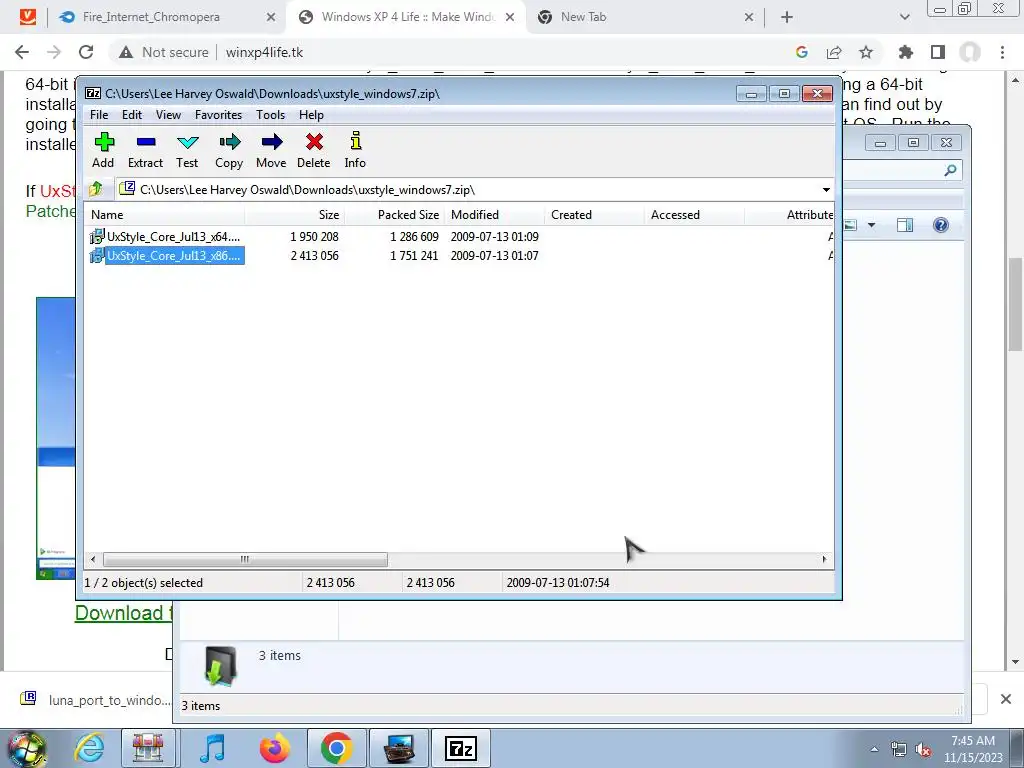Viewport: 1024px width, 768px height.
Task: Switch to the New Tab browser tab
Action: [x=643, y=17]
